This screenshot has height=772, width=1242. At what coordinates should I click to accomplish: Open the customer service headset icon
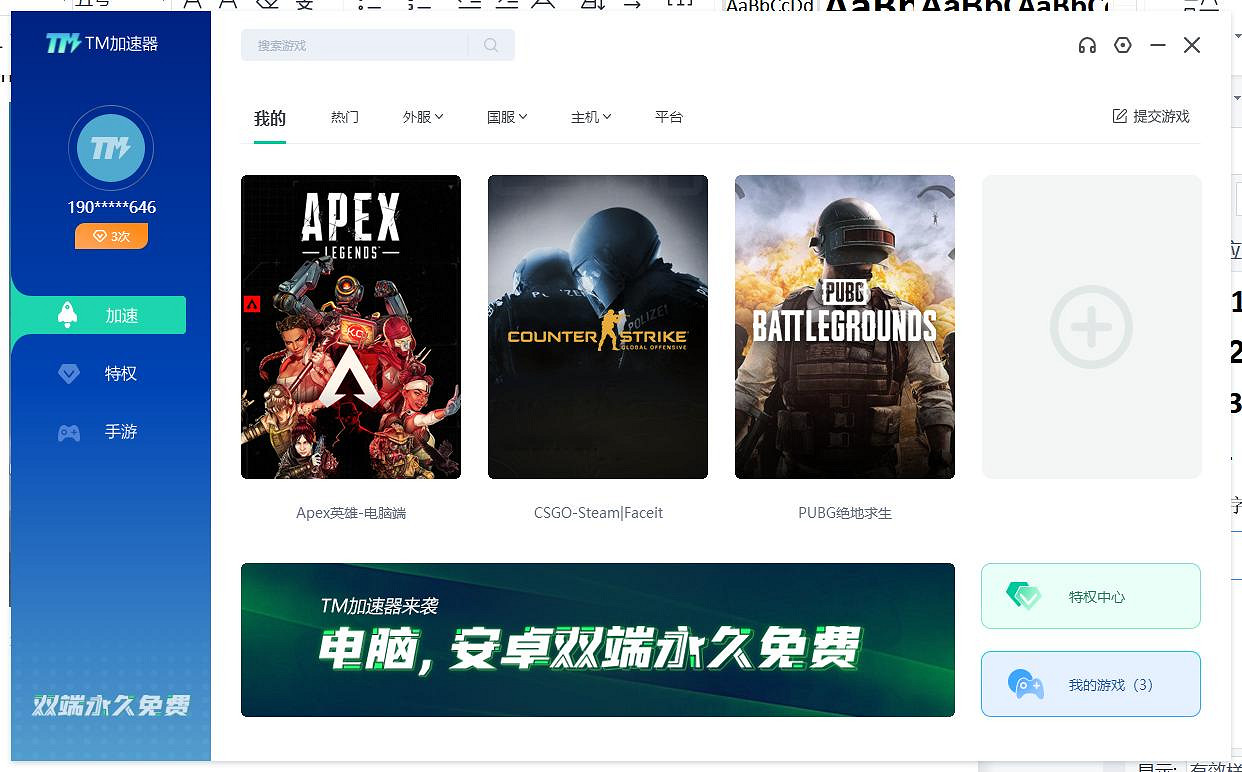(x=1087, y=45)
